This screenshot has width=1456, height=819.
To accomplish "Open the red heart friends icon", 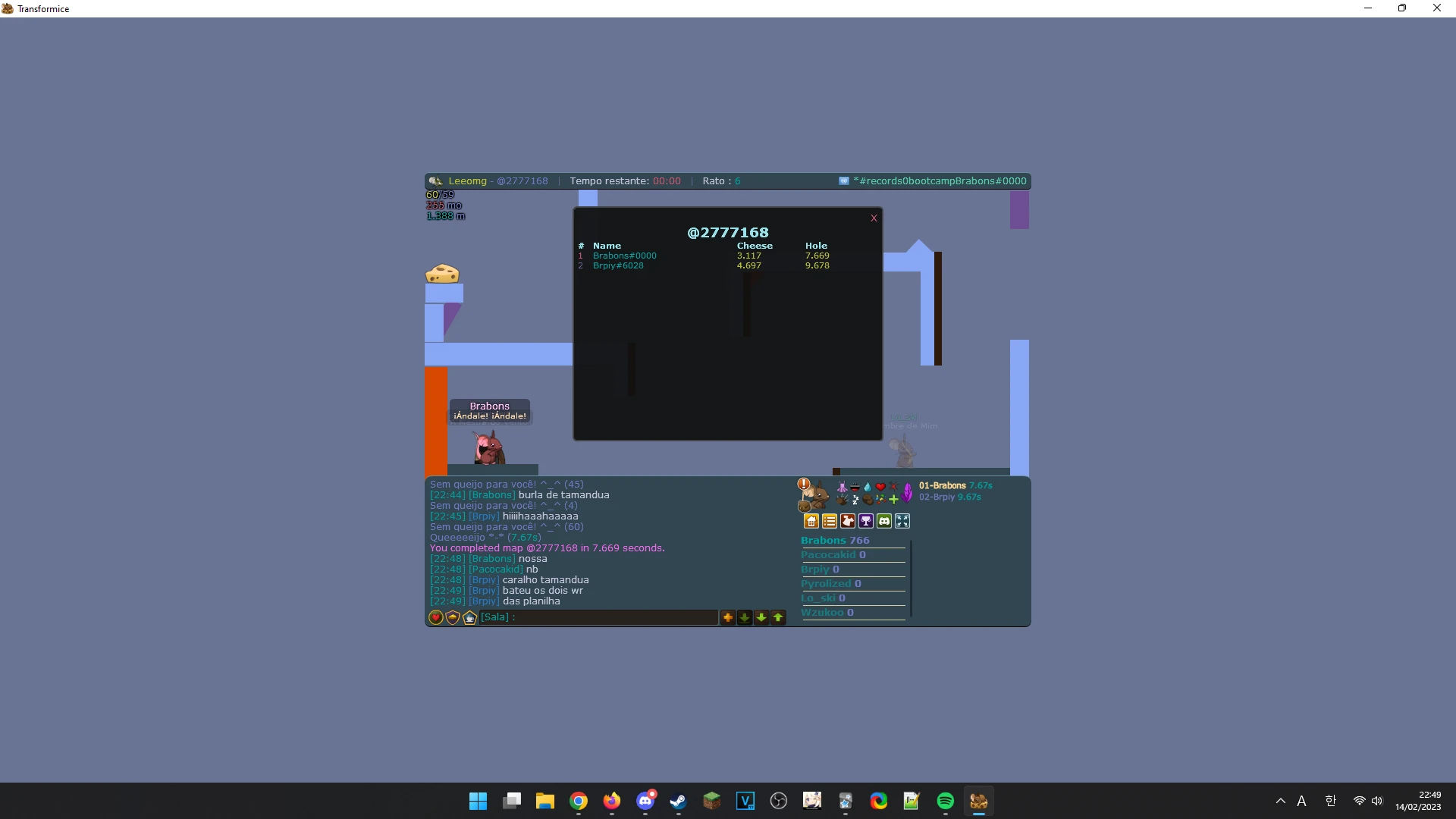I will pyautogui.click(x=436, y=618).
